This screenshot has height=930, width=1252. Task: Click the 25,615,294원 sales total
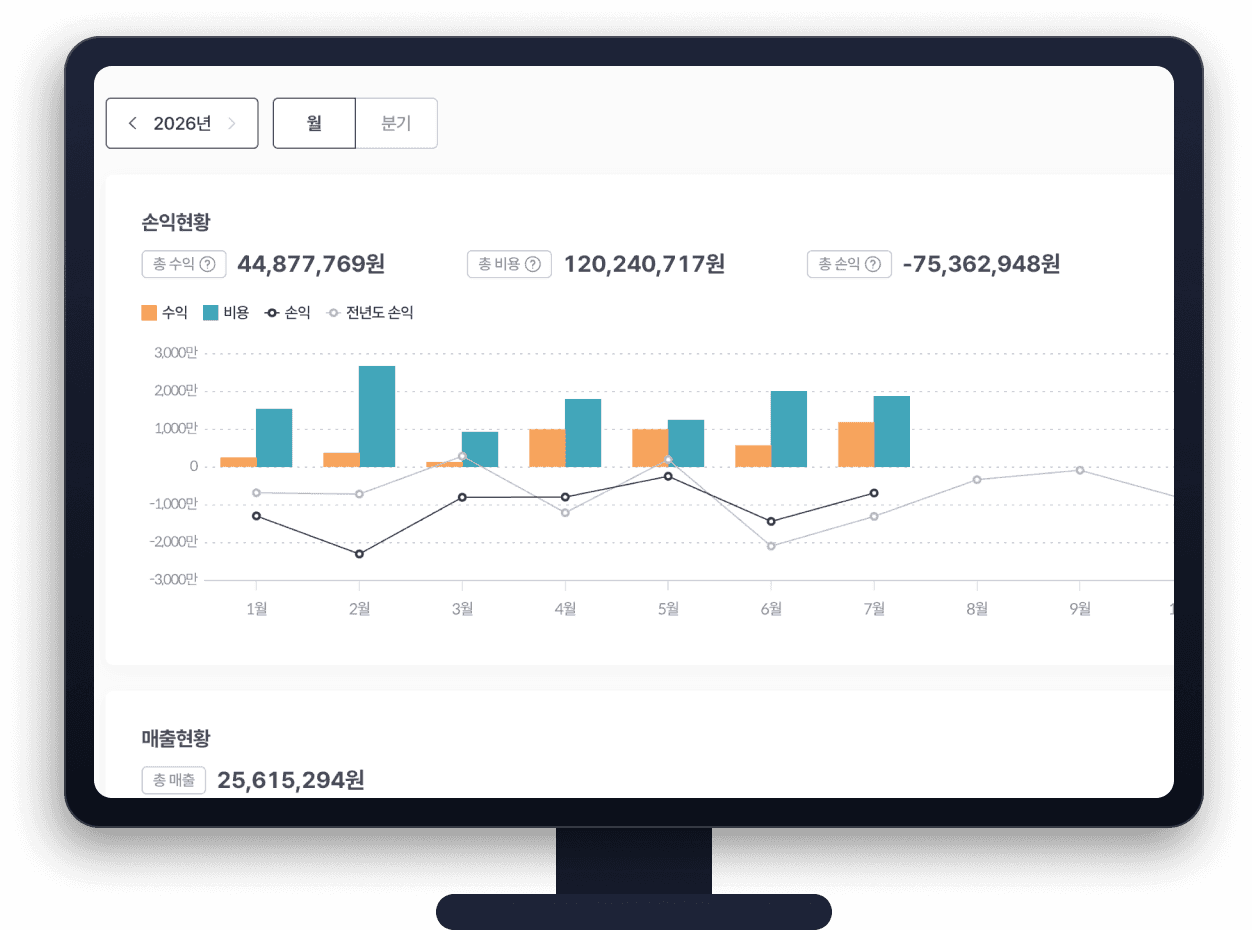(x=291, y=780)
